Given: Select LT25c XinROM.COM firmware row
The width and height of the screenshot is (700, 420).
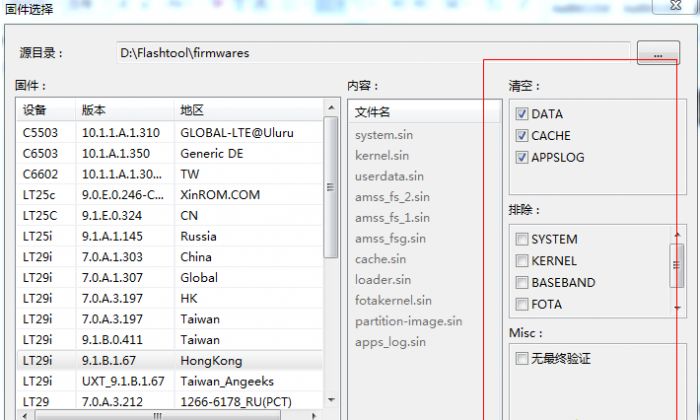Looking at the screenshot, I should (169, 195).
